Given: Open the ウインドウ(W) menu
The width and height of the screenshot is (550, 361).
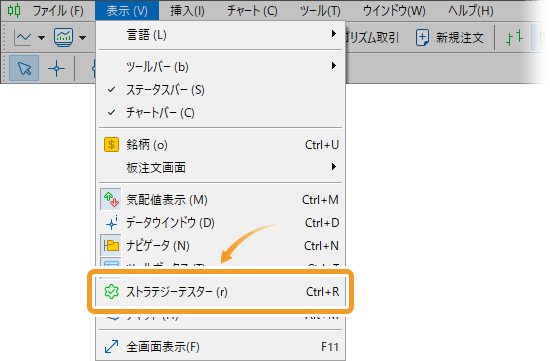Looking at the screenshot, I should 394,11.
